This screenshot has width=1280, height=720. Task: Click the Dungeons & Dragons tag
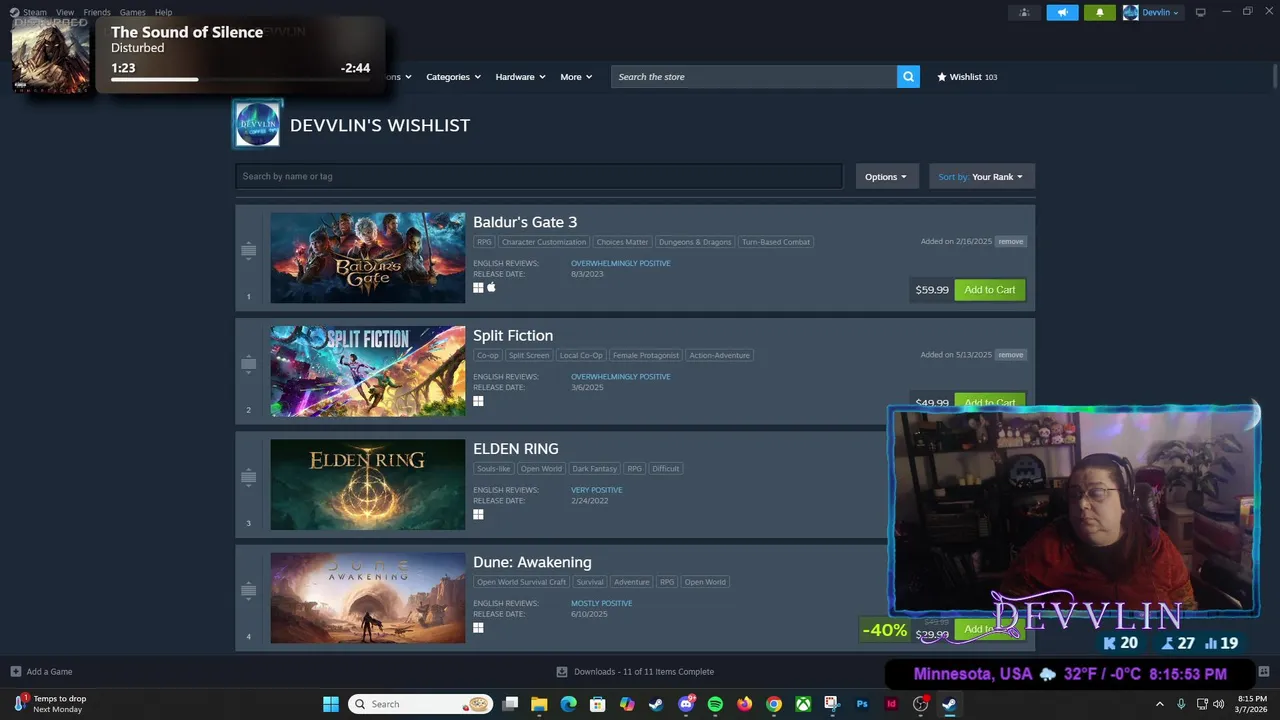[695, 242]
